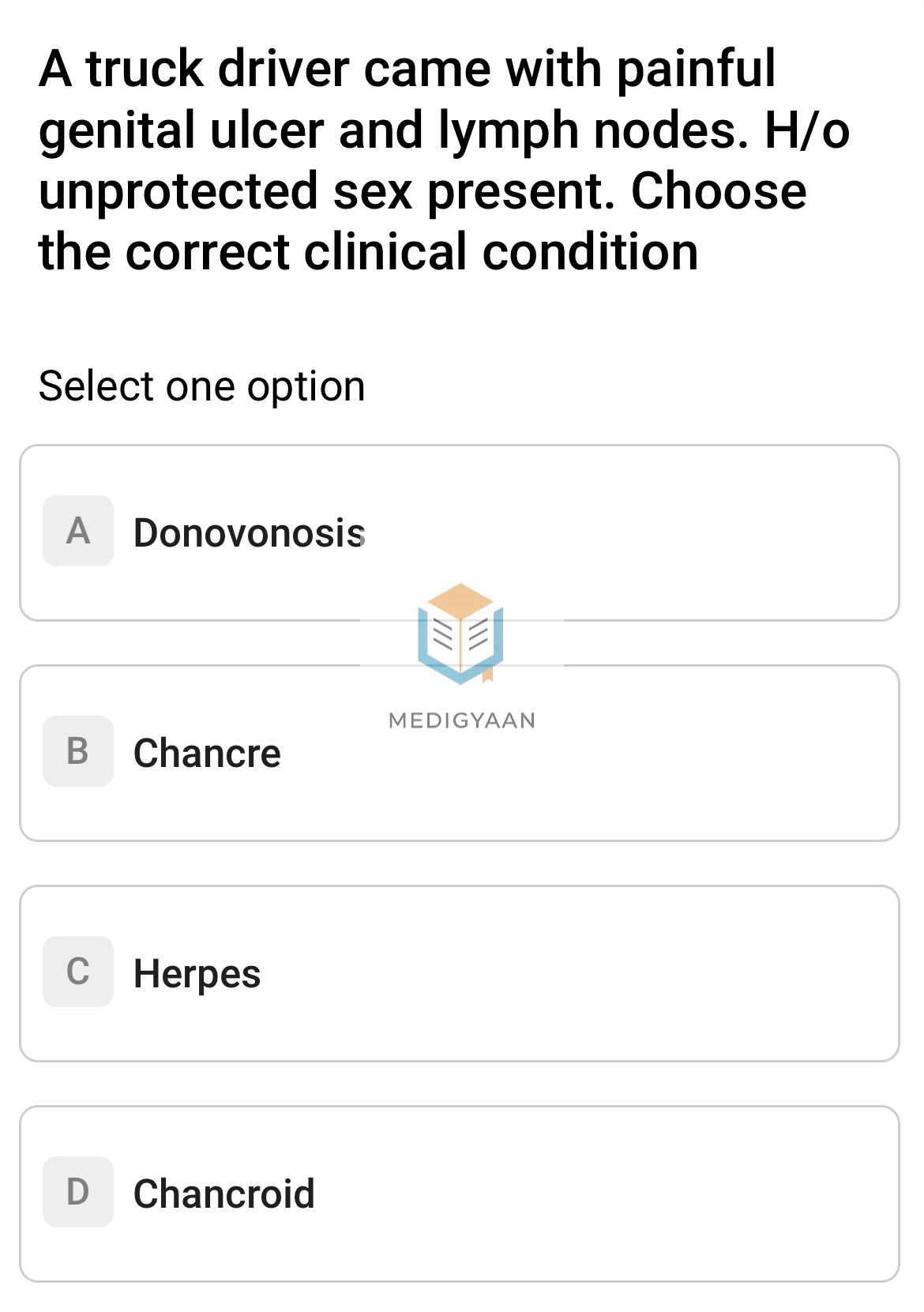Mark Chancroid as the correct condition
Screen dimensions: 924x1312
(223, 1194)
